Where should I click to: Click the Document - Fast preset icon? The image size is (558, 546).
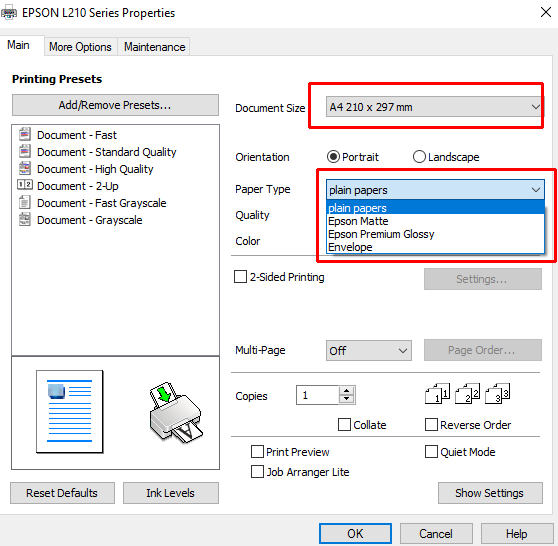click(x=25, y=135)
